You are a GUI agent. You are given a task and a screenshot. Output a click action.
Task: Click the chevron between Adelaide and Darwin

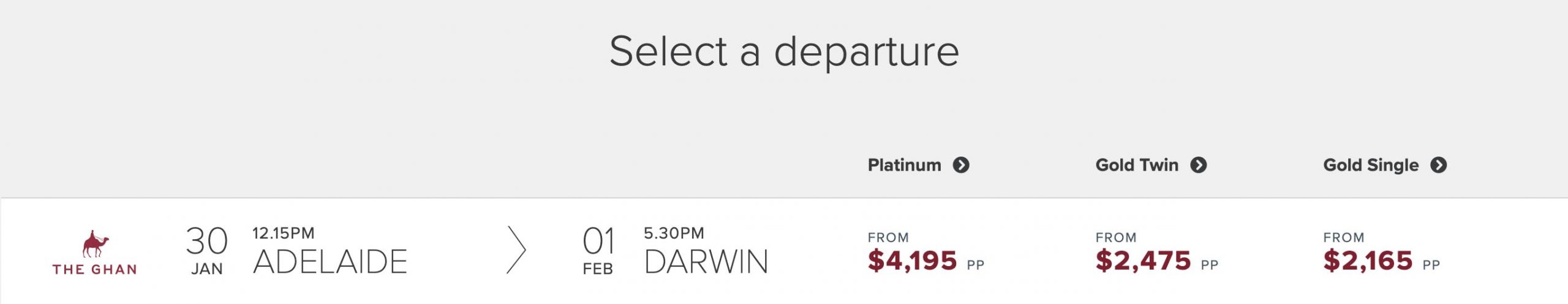pyautogui.click(x=516, y=250)
